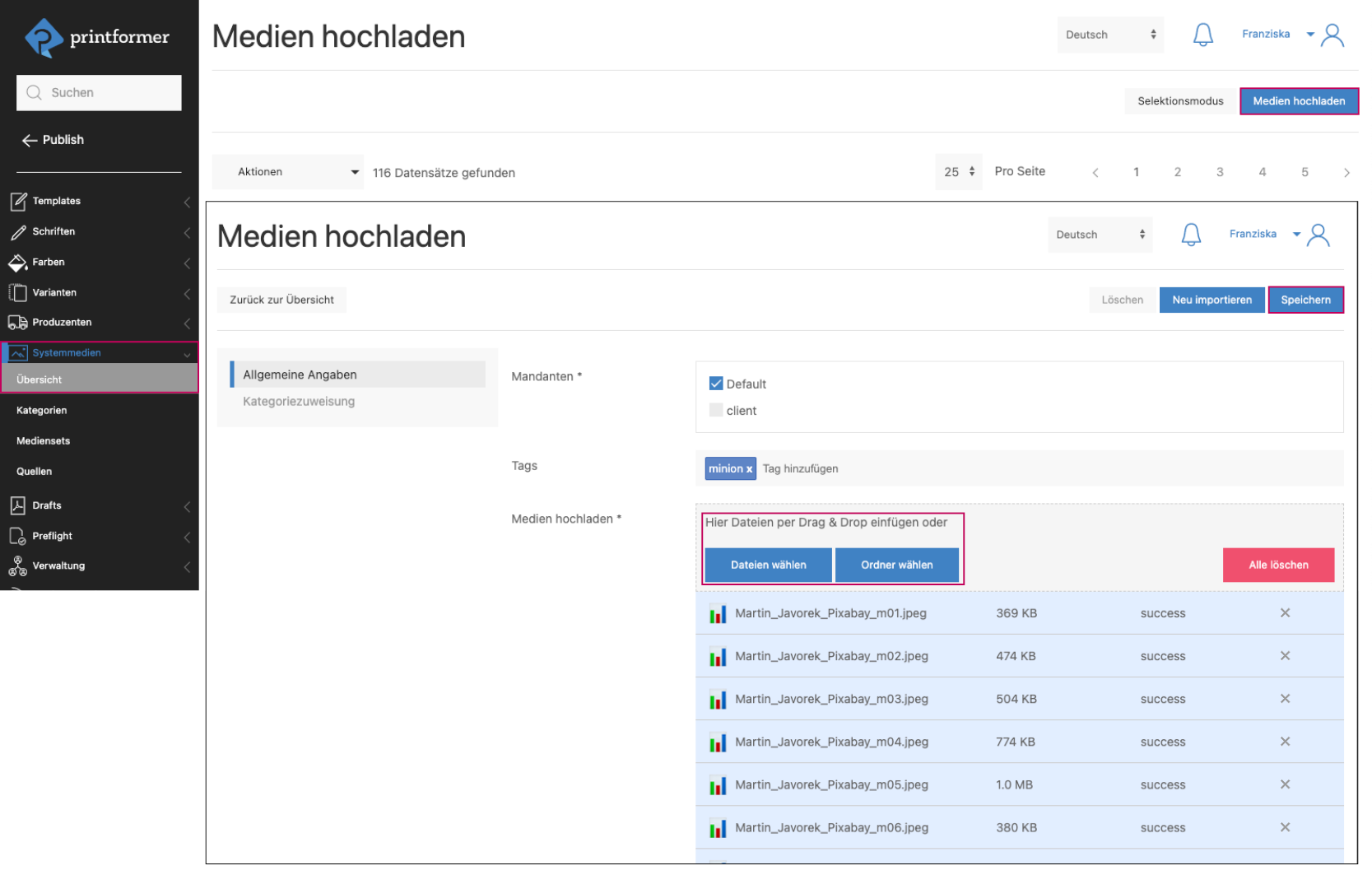Click the Templates sidebar icon

coord(18,201)
